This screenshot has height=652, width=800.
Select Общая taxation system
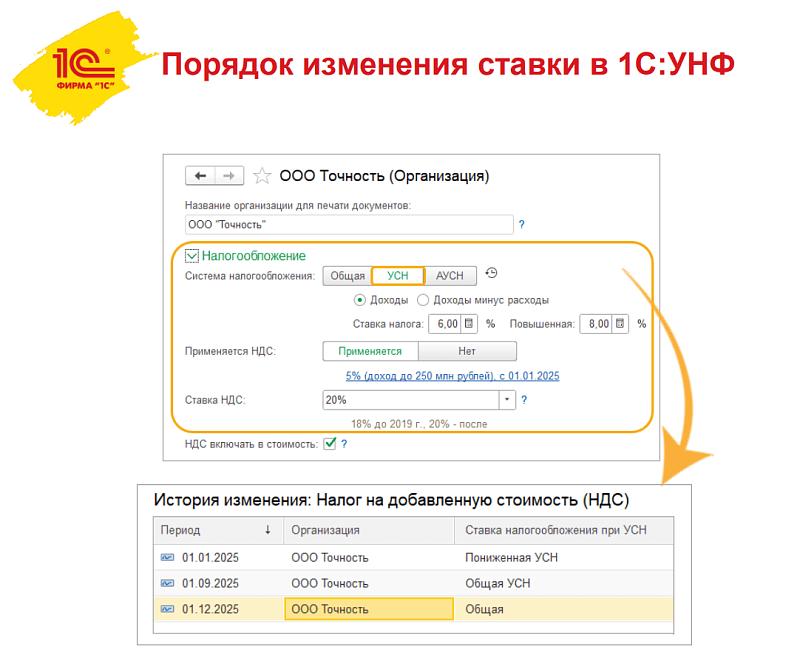(347, 276)
